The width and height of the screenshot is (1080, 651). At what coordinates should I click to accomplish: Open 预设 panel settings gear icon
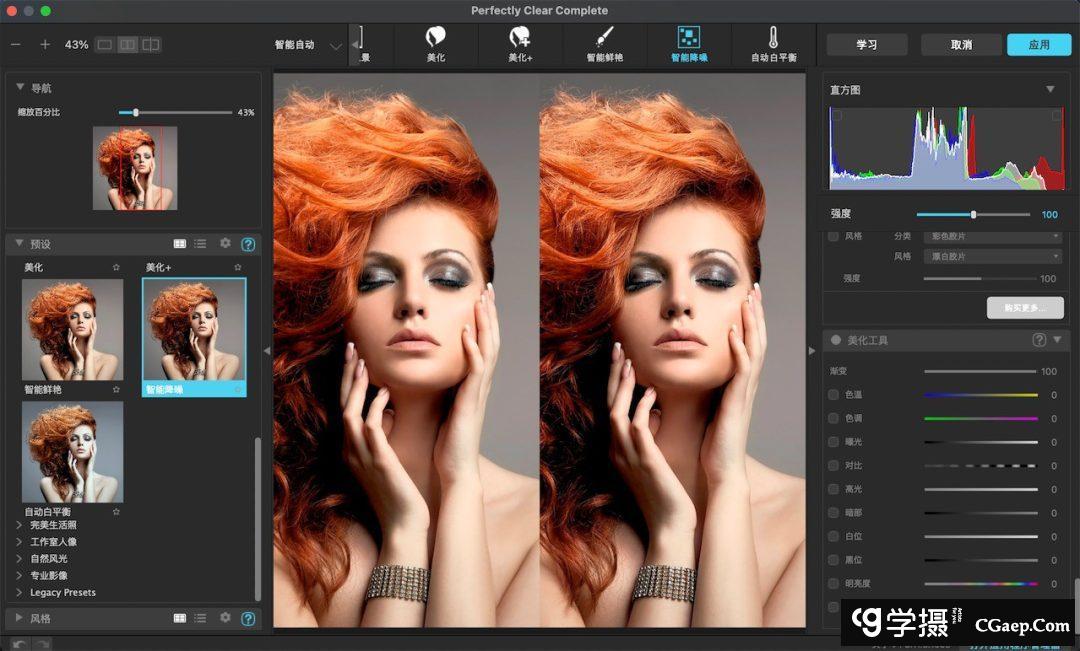point(225,243)
